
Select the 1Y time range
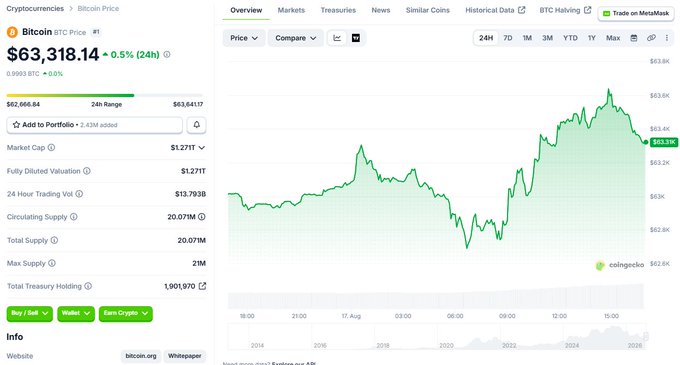tap(592, 38)
